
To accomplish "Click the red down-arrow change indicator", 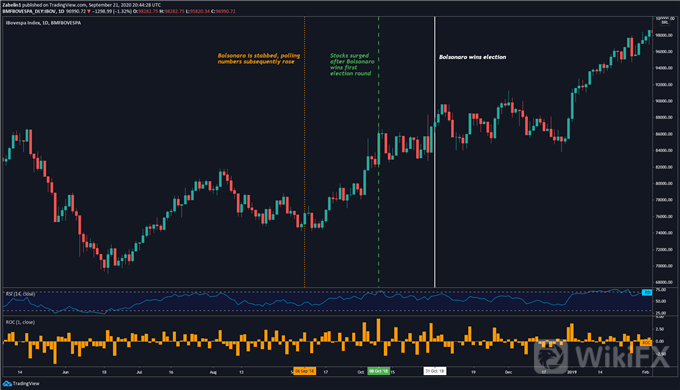I will click(x=89, y=11).
